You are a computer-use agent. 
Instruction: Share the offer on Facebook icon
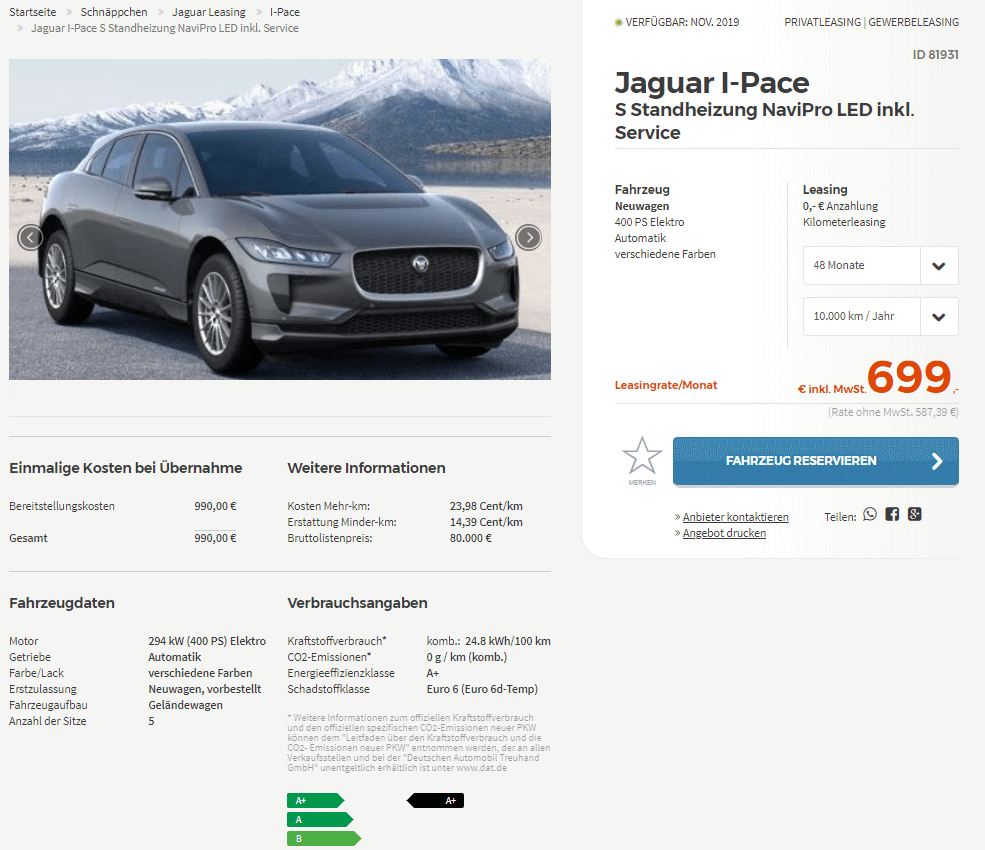pos(892,515)
